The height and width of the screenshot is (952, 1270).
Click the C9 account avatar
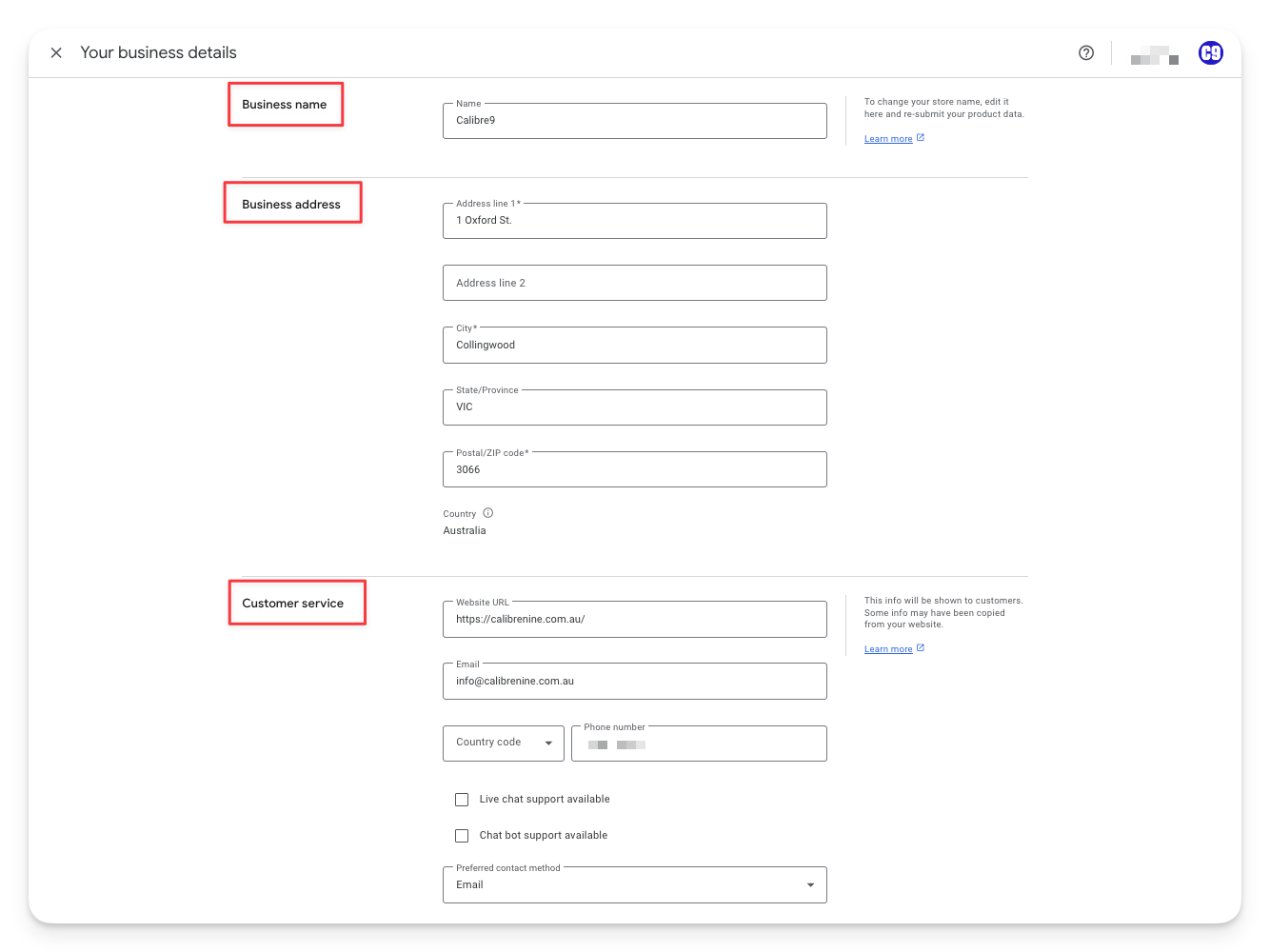tap(1210, 53)
